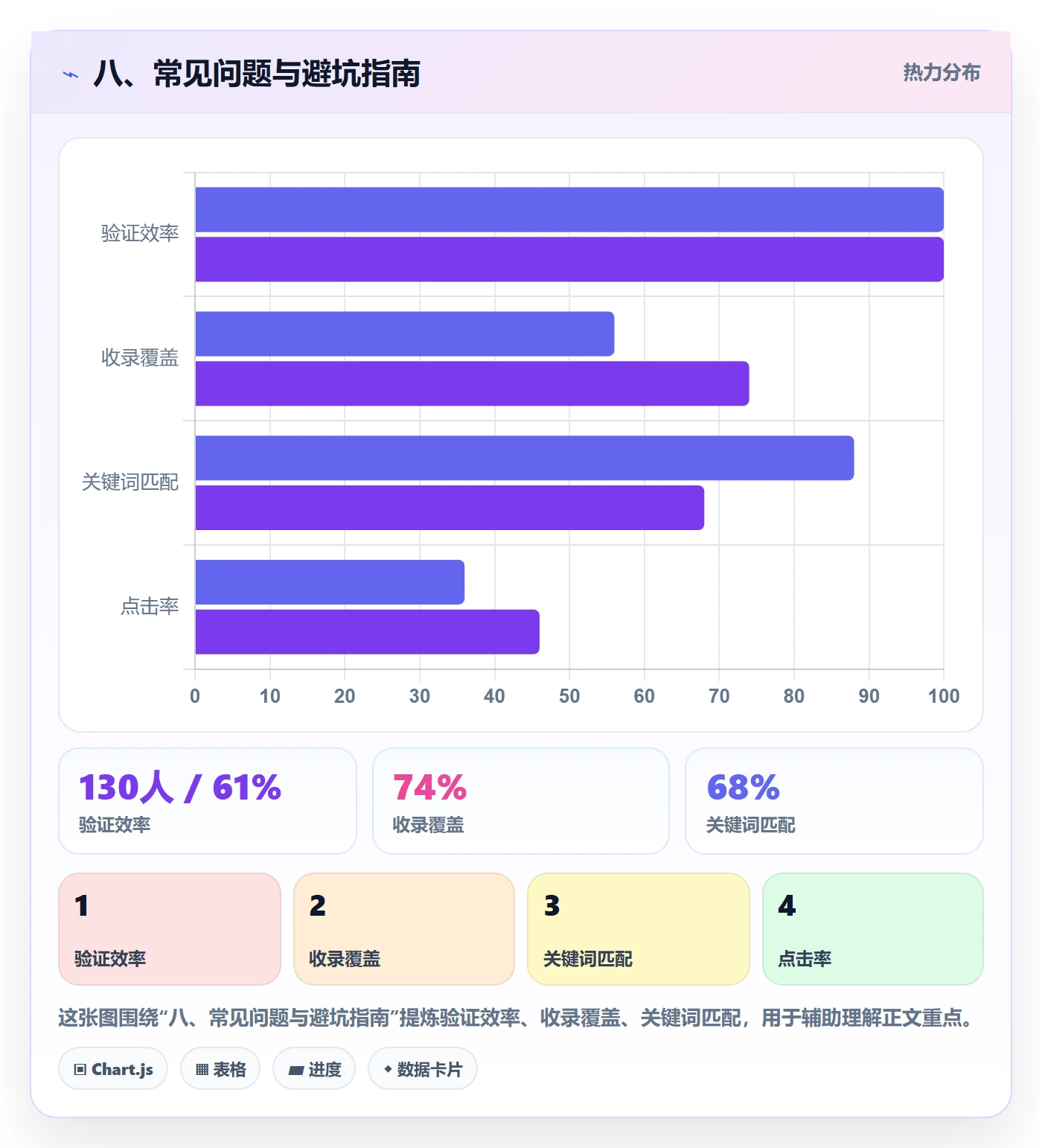This screenshot has height=1148, width=1042.
Task: Open the 74% 收录覆盖 stat card
Action: pos(521,801)
